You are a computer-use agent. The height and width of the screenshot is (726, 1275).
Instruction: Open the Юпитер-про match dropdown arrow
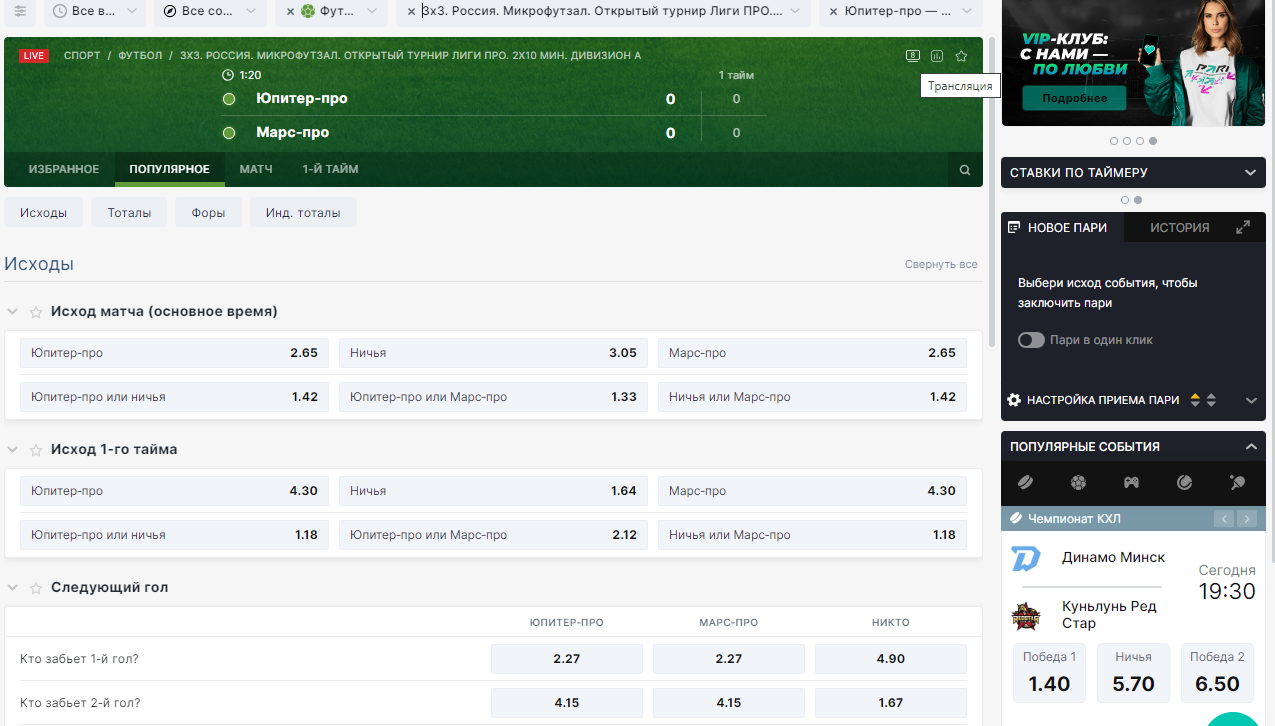tap(966, 11)
